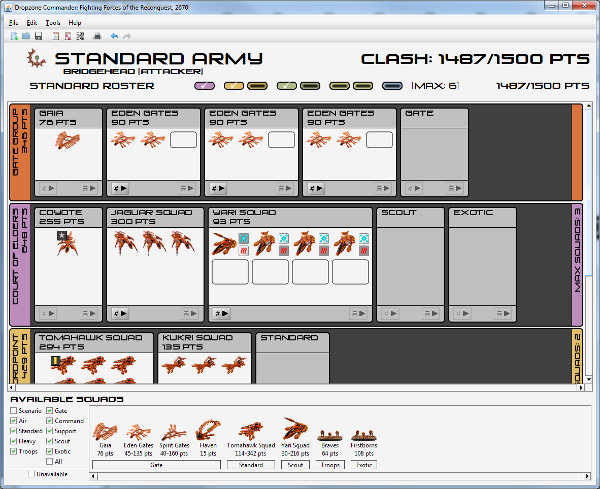Select the first Yari unit in Yari Squad
Image resolution: width=600 pixels, height=489 pixels.
[x=224, y=244]
